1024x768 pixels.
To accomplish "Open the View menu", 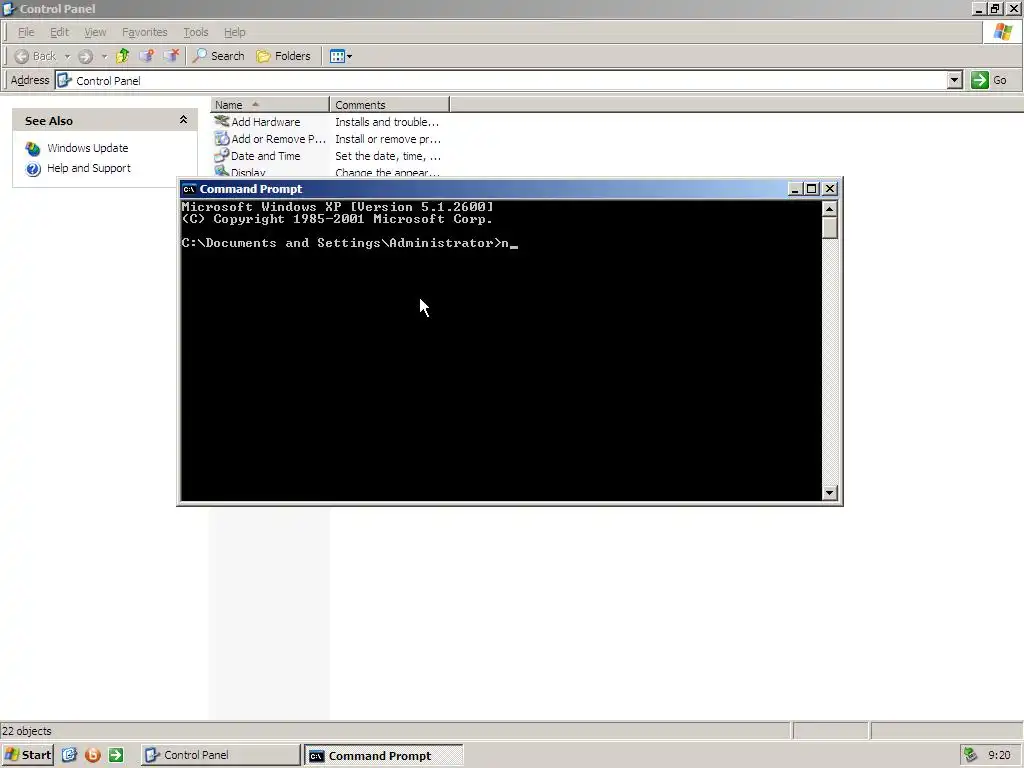I will coord(95,32).
